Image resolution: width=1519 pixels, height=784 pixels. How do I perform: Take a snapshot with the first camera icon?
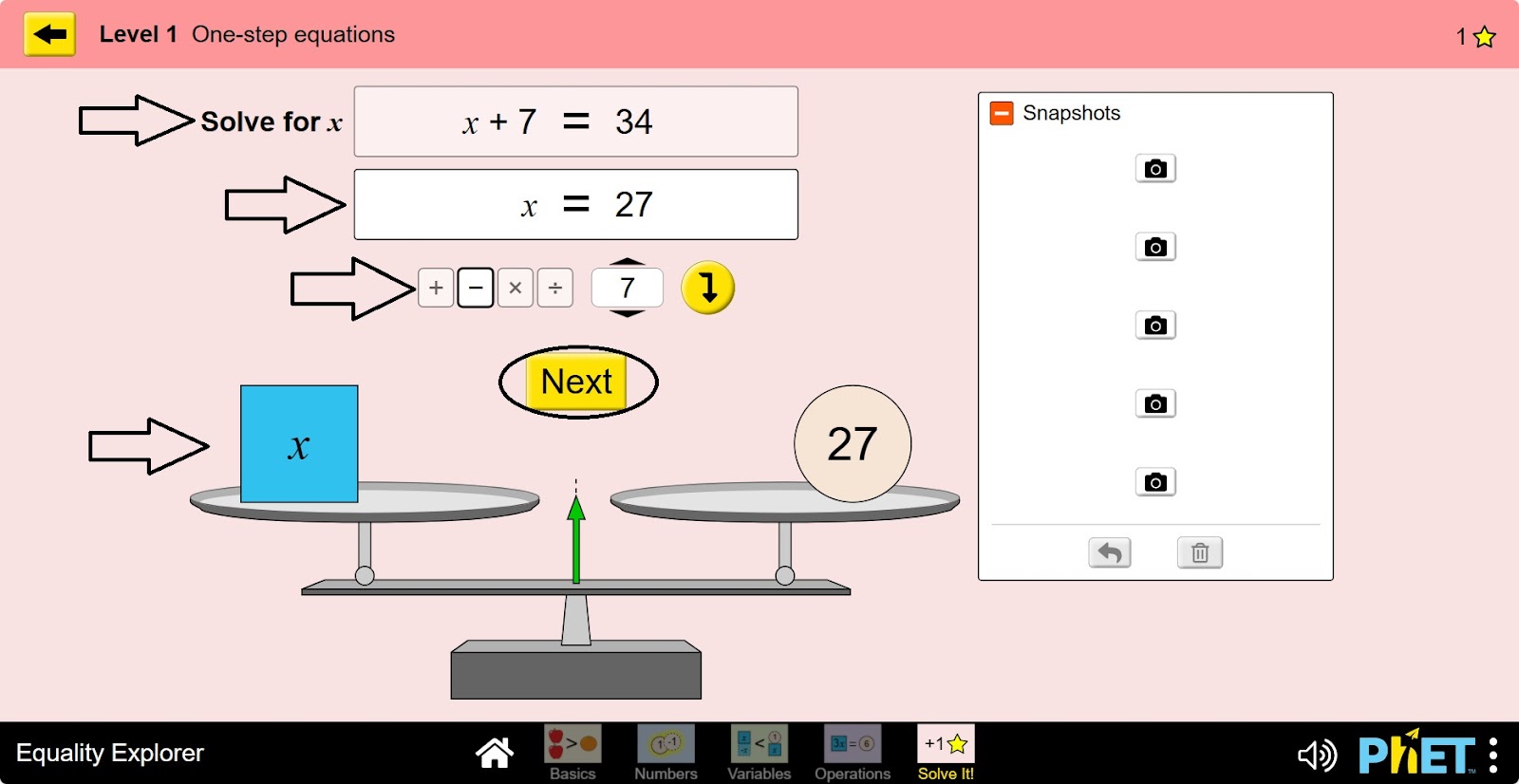pyautogui.click(x=1154, y=169)
